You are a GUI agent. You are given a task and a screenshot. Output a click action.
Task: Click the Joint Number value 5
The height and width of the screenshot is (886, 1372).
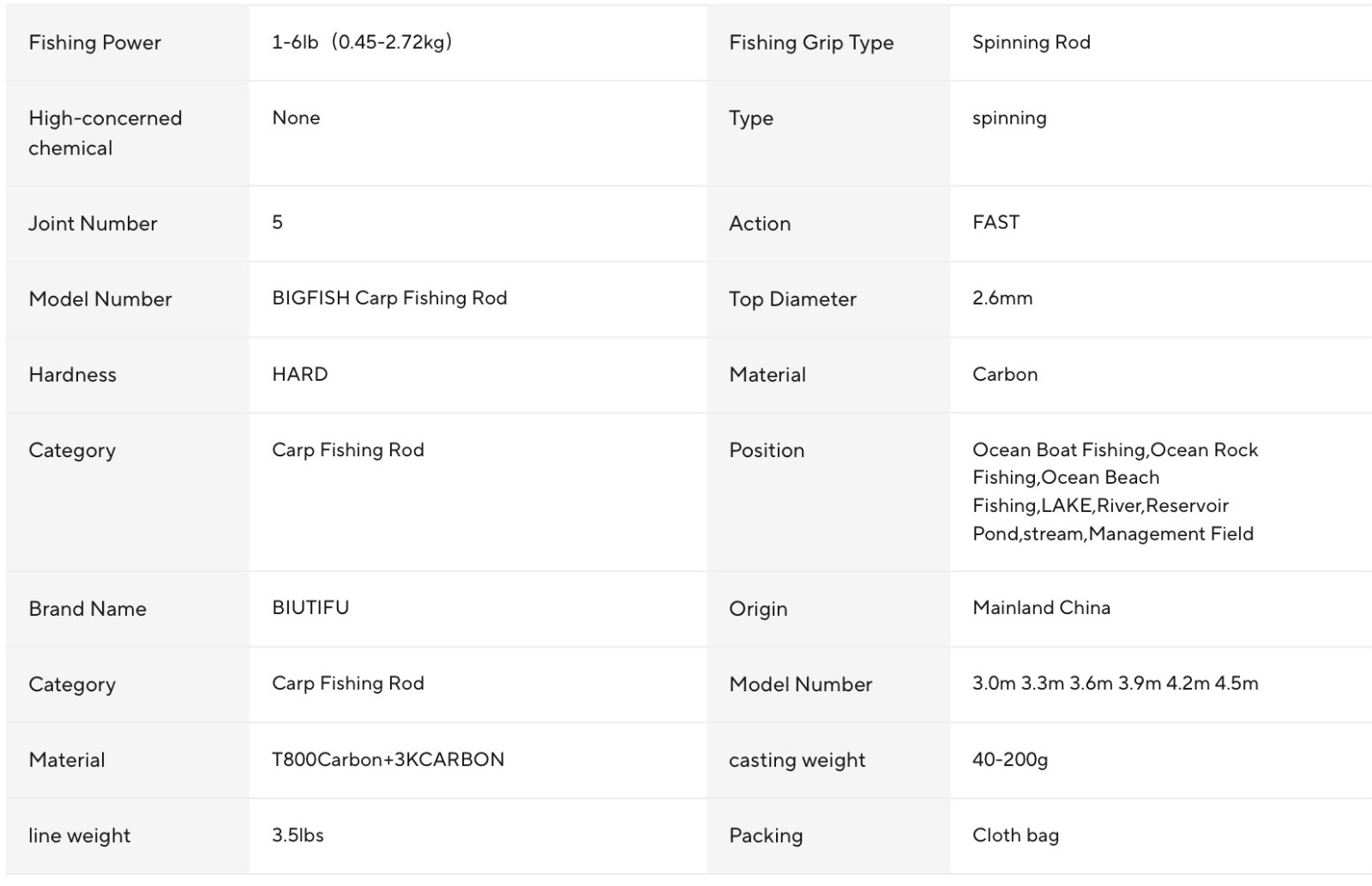pos(277,222)
